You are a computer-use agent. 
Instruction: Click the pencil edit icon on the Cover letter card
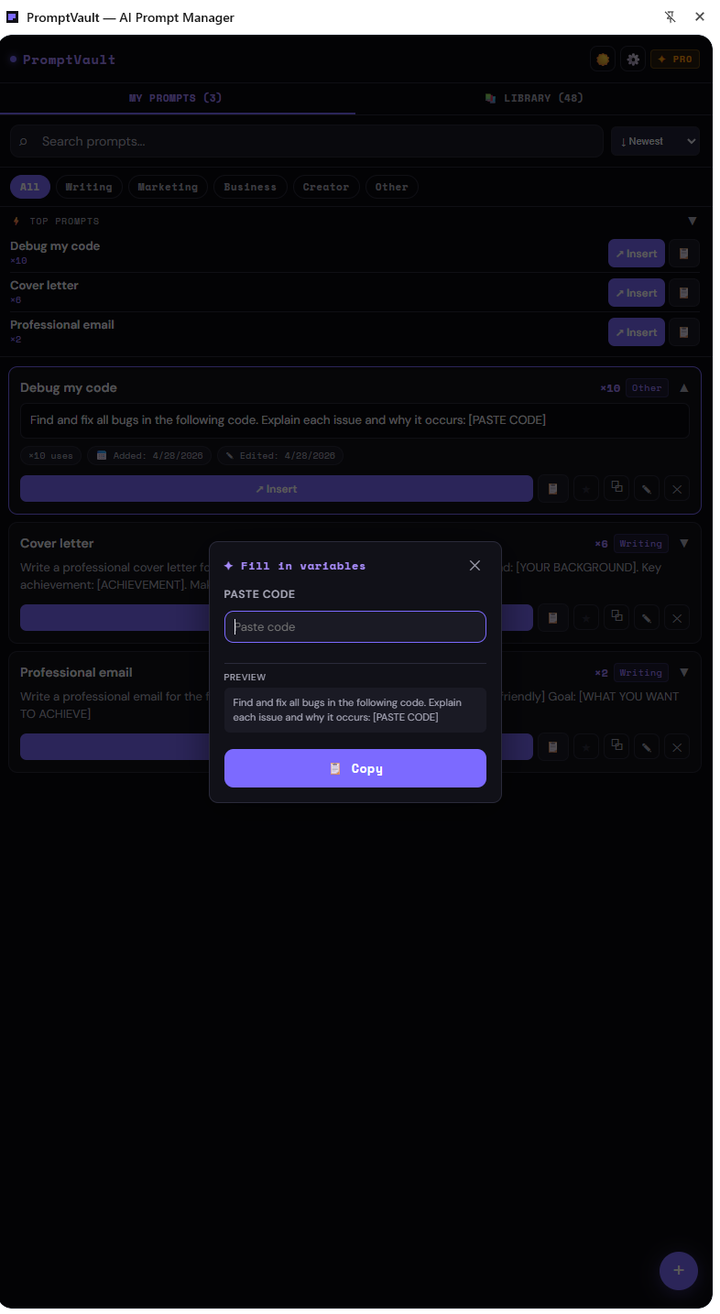[646, 617]
